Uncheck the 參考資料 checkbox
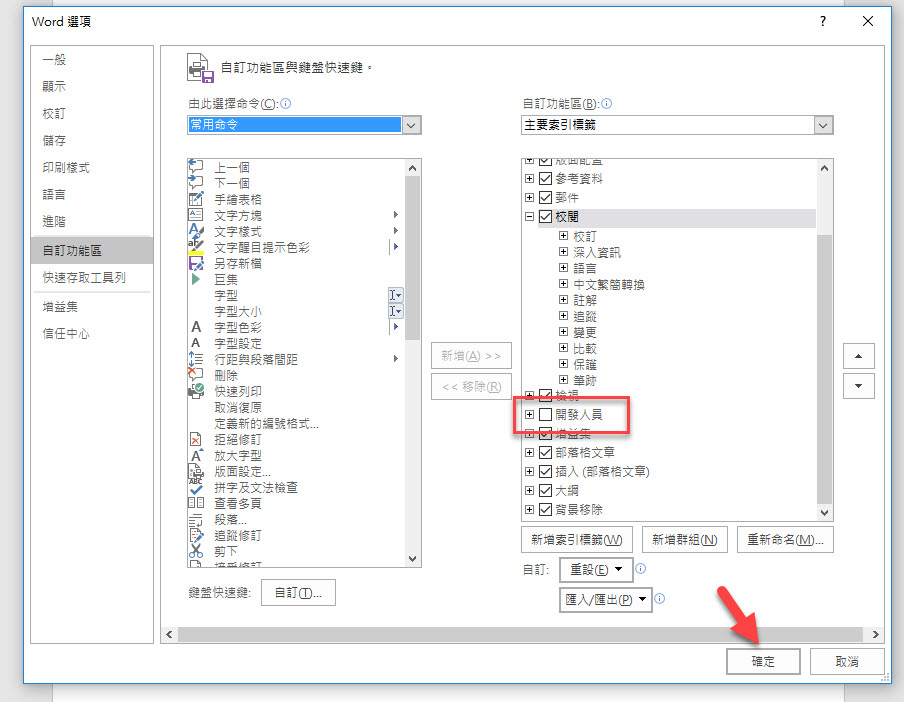 pyautogui.click(x=545, y=179)
